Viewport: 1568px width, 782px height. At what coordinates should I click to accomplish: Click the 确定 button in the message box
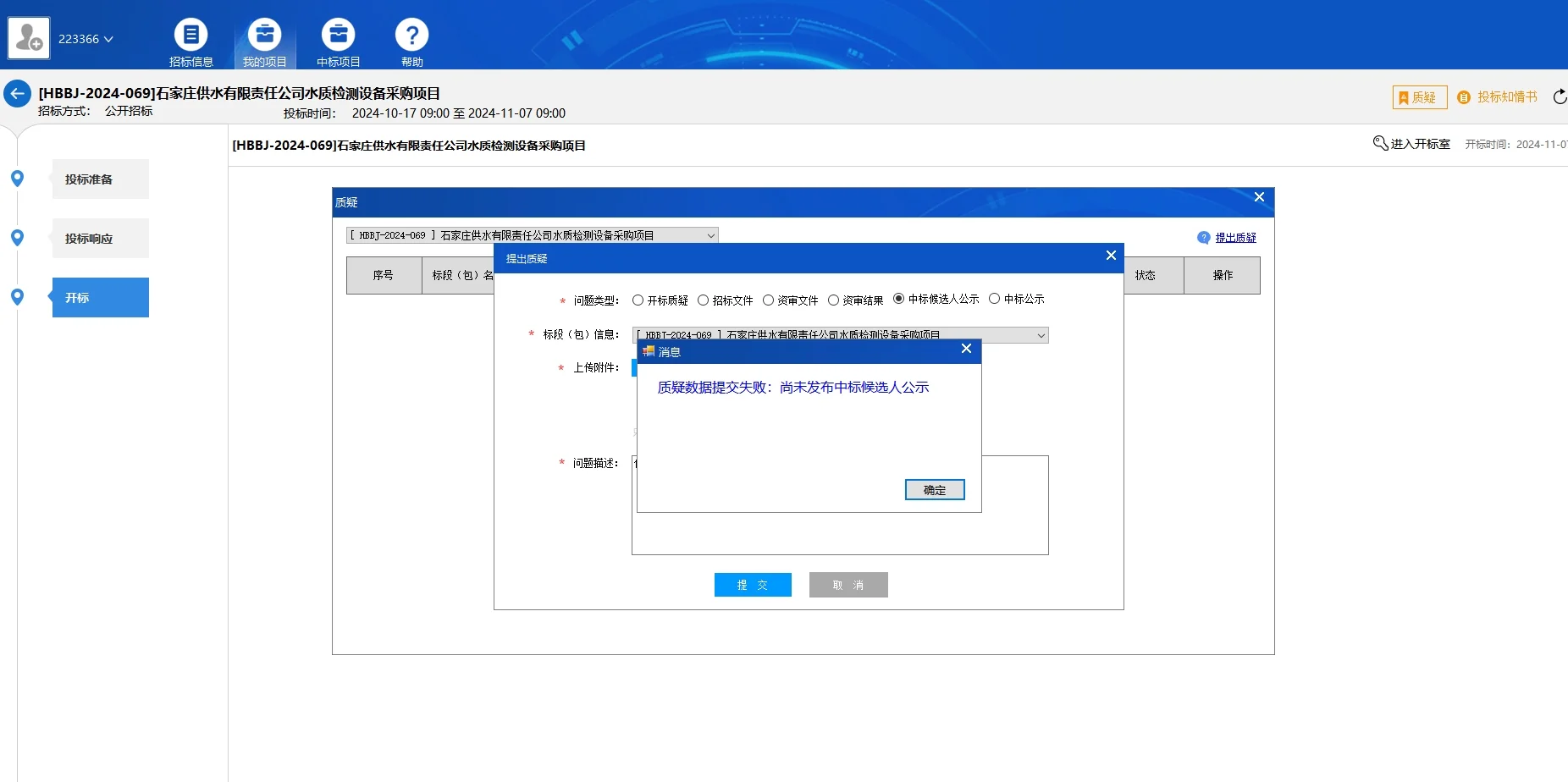coord(934,489)
